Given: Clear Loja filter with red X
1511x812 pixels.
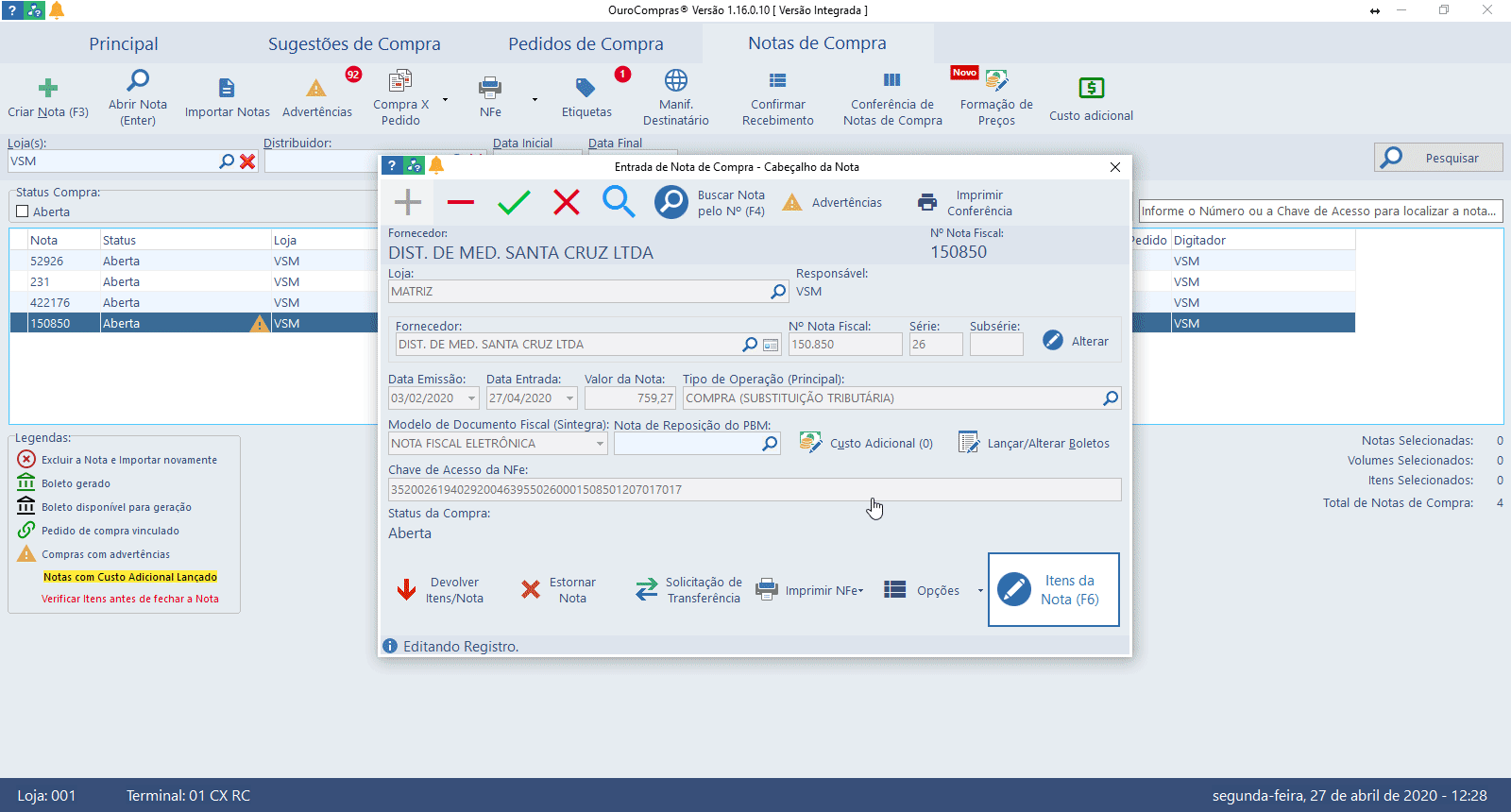Looking at the screenshot, I should point(247,161).
